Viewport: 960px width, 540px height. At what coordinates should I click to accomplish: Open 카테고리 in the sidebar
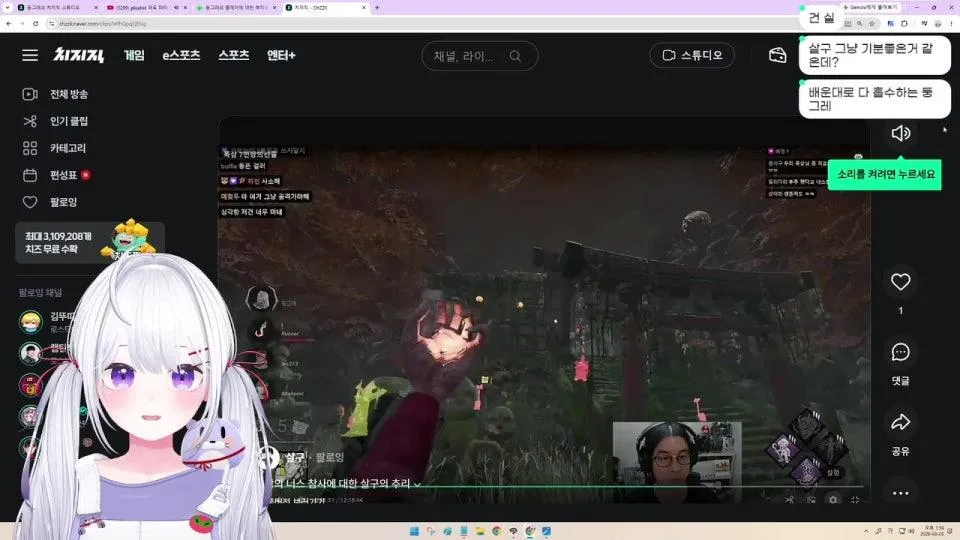tap(68, 148)
